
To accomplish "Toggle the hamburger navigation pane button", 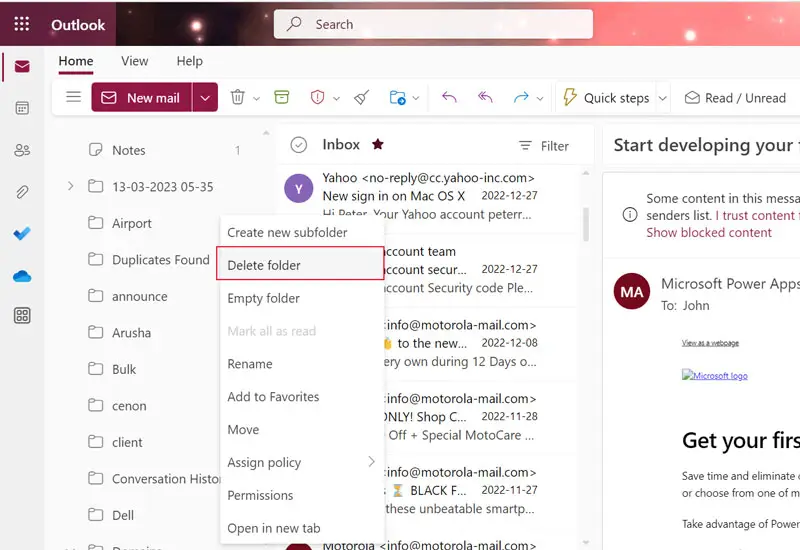I will click(73, 97).
